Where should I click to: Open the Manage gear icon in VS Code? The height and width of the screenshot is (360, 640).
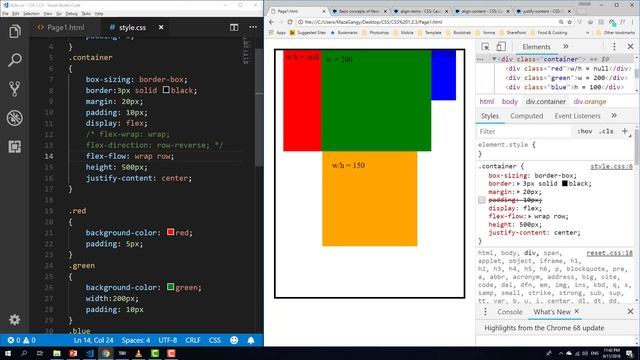coord(15,320)
